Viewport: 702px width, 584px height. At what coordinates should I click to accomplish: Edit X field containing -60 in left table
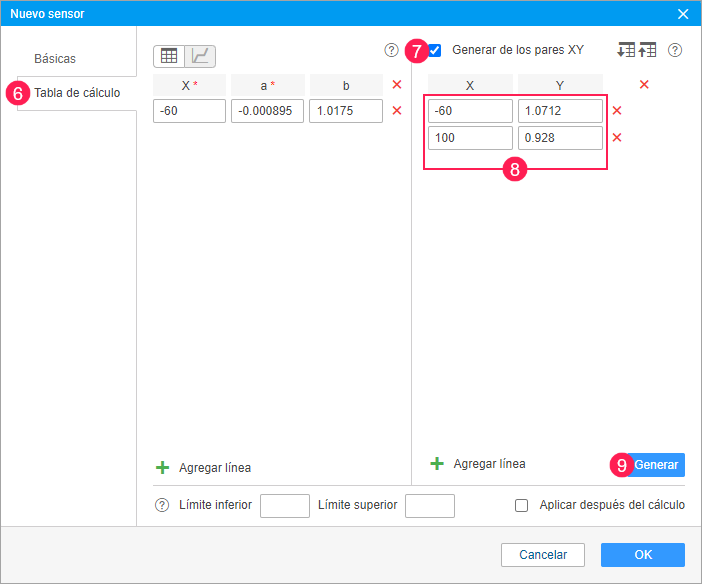pos(189,111)
